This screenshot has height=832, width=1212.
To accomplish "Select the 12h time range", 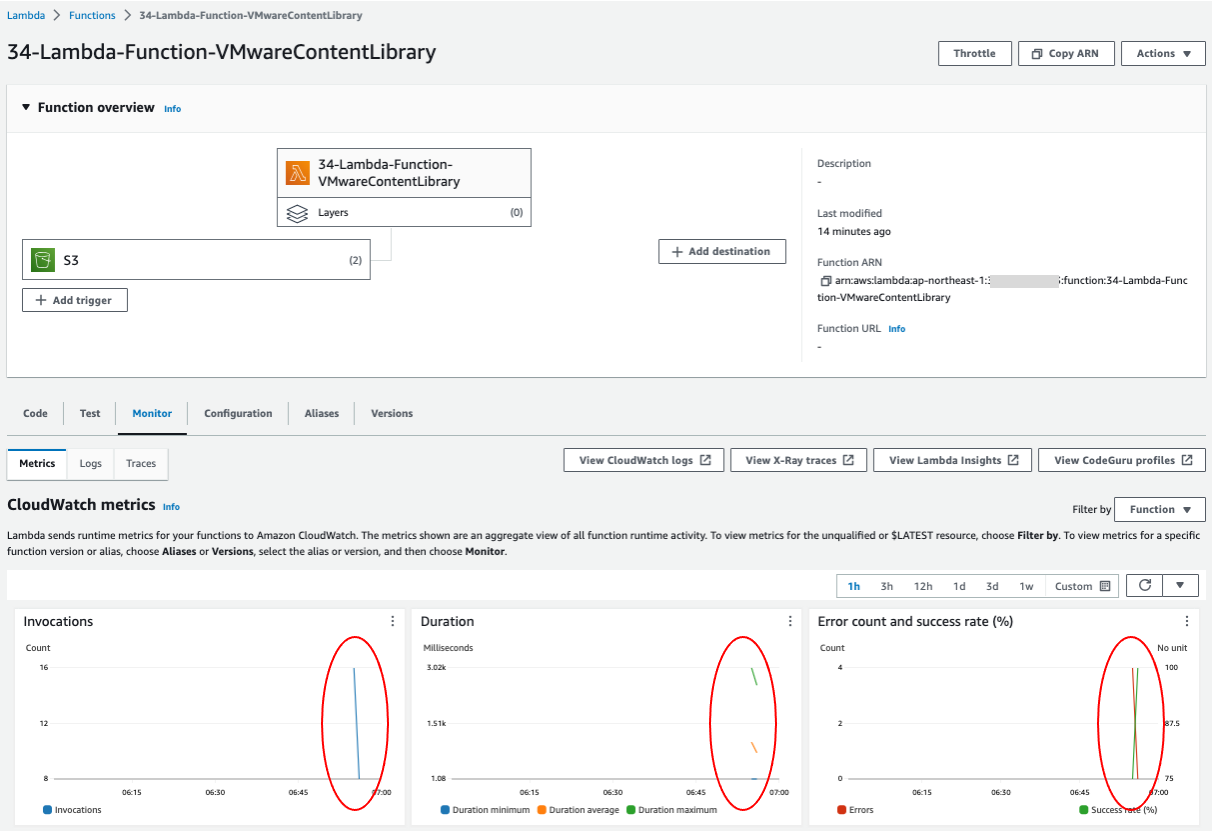I will tap(923, 586).
